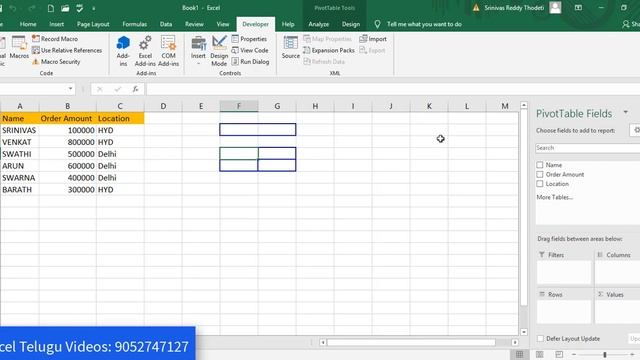Image resolution: width=640 pixels, height=360 pixels.
Task: Click Expansion Packs
Action: point(329,50)
